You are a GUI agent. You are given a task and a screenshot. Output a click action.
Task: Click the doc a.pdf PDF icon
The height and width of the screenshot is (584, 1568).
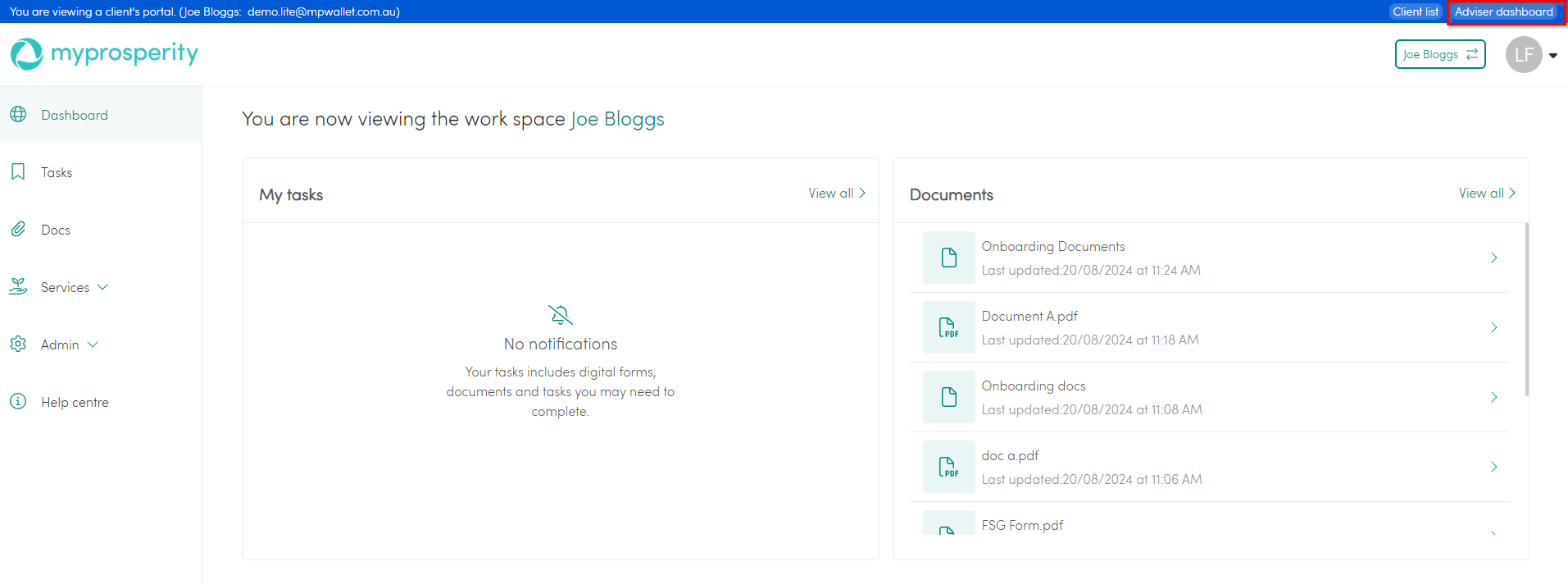948,467
